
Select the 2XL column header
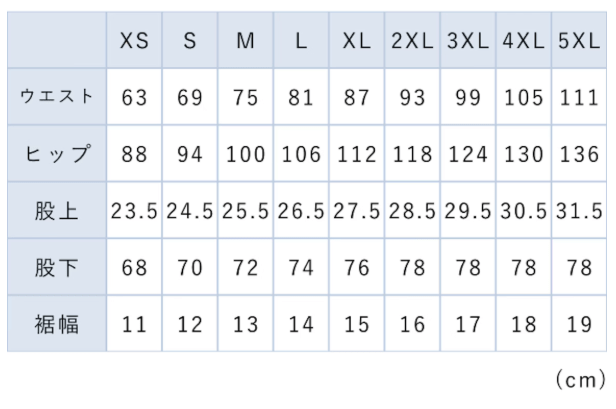409,42
